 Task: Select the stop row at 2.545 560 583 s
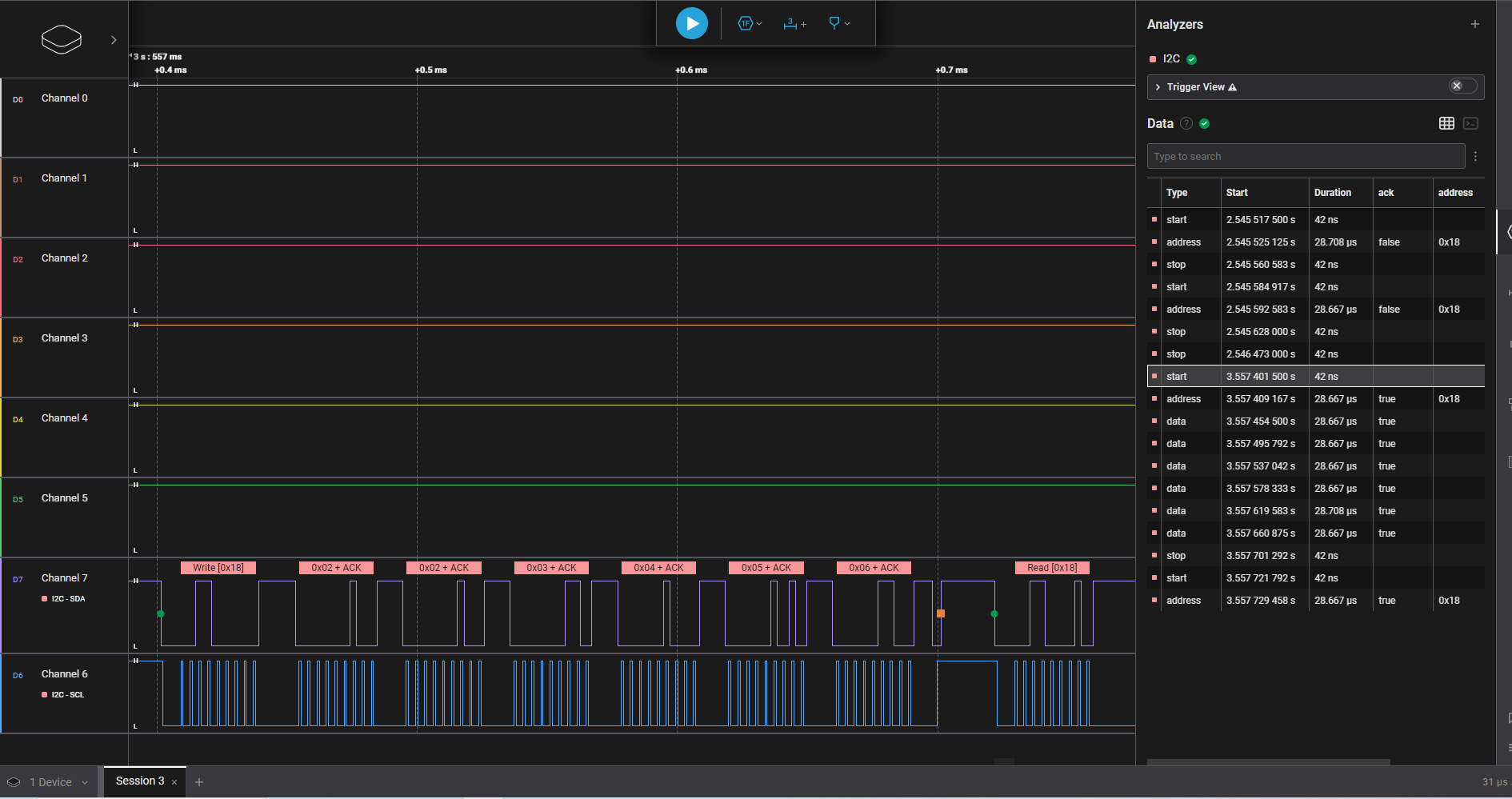(1315, 264)
